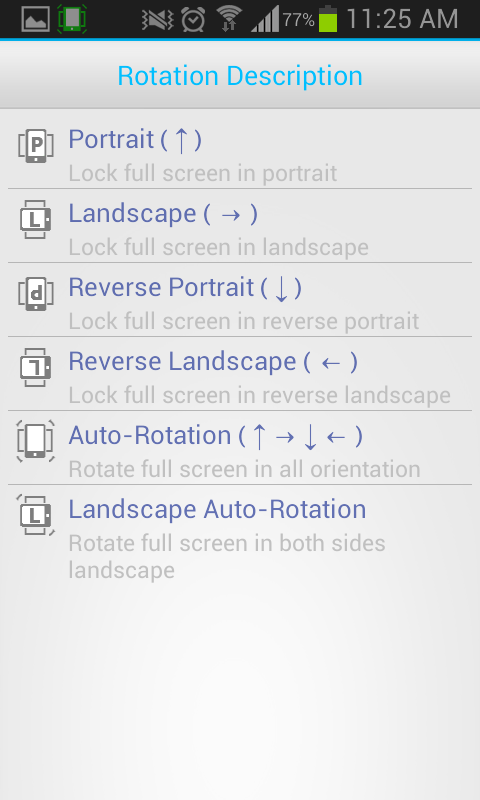Tap the Portrait 'P' phone icon

click(x=36, y=146)
